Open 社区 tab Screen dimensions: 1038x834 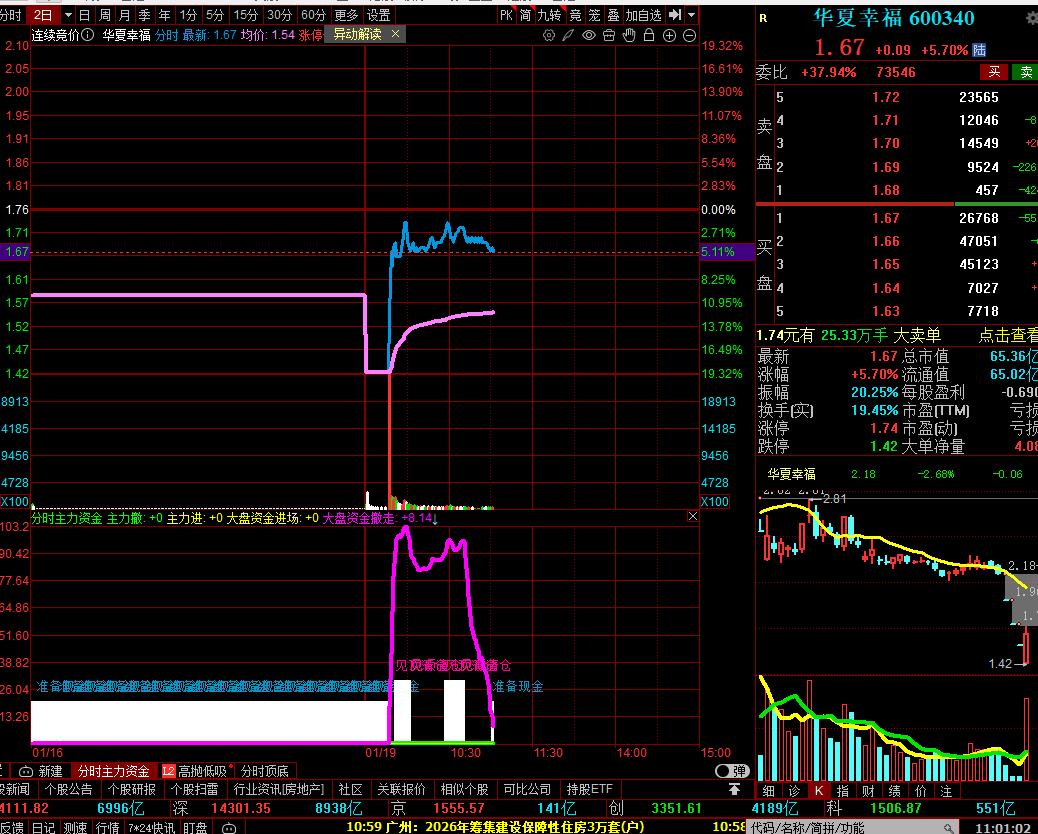350,790
